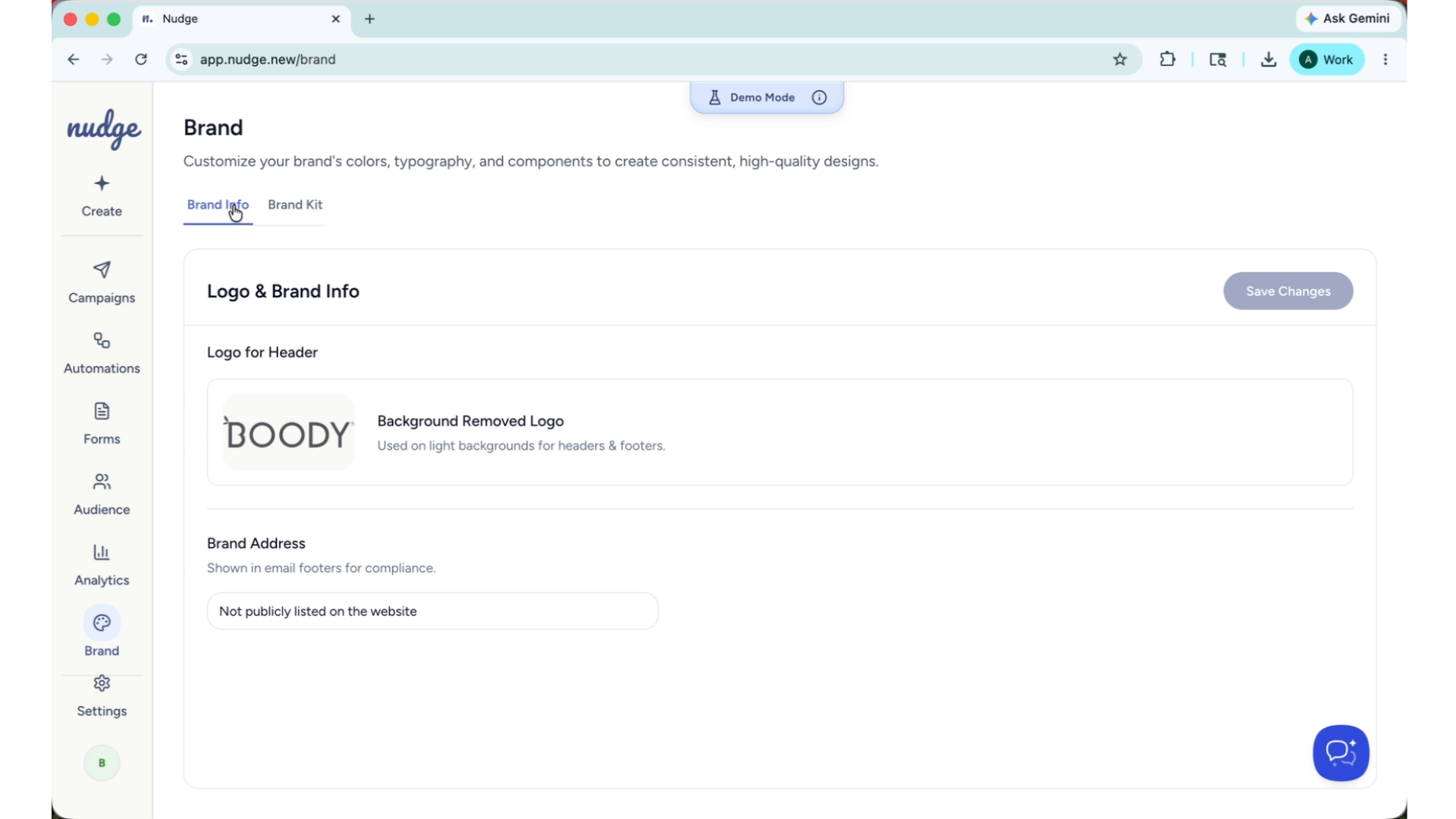
Task: Click the Nudge logo in the sidebar
Action: click(x=103, y=129)
